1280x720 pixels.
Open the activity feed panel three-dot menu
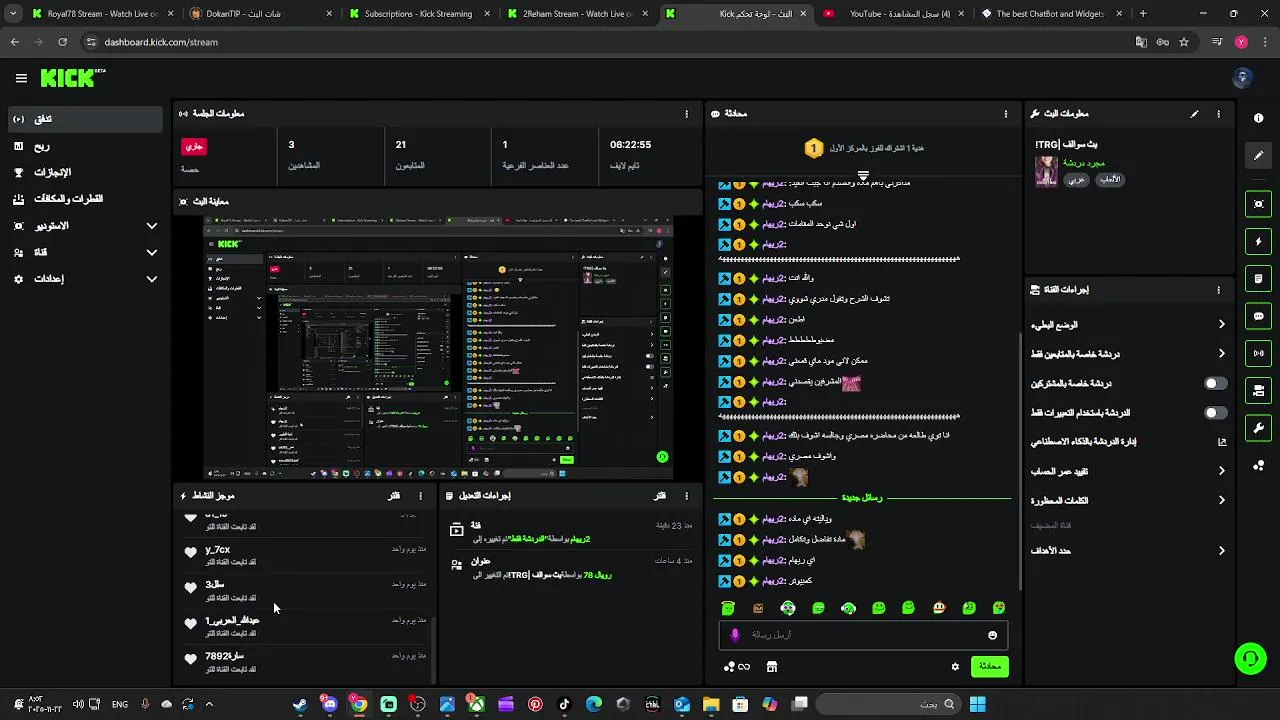pyautogui.click(x=420, y=496)
